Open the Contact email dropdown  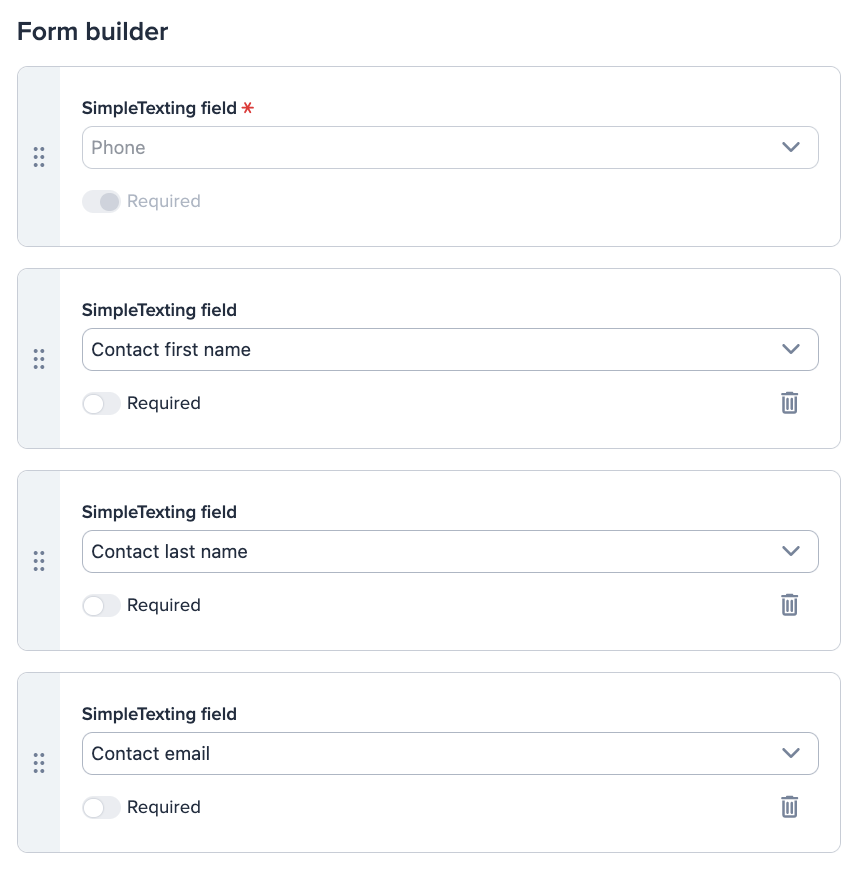450,754
